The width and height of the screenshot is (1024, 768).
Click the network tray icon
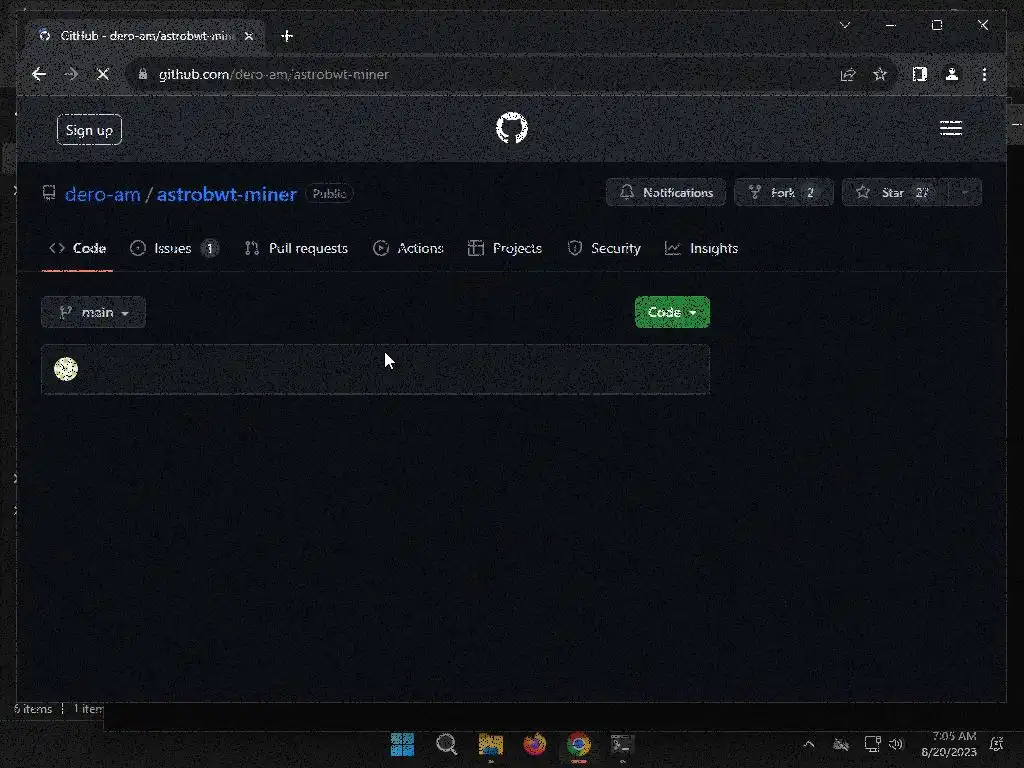point(872,744)
